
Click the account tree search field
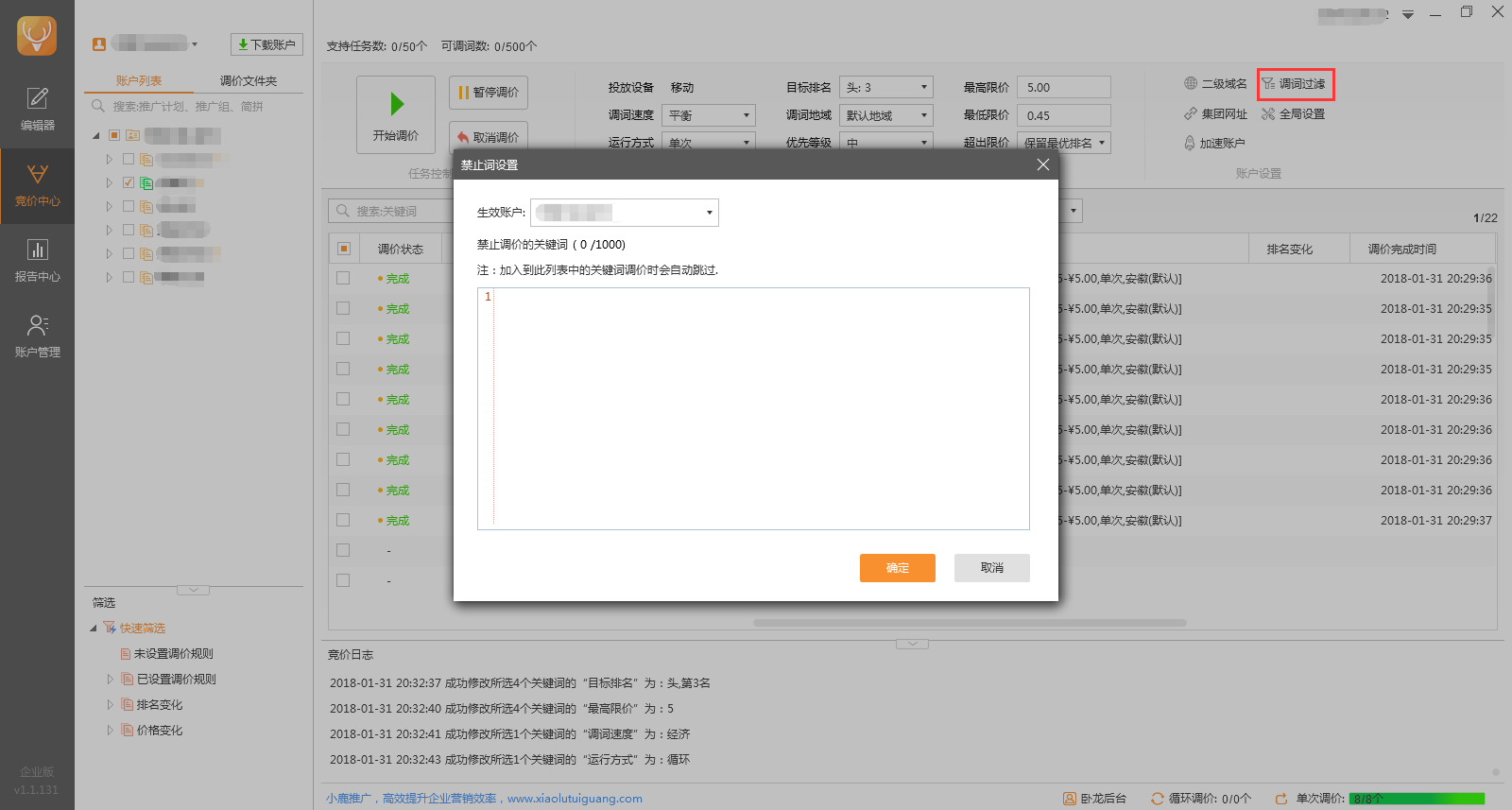tap(194, 107)
